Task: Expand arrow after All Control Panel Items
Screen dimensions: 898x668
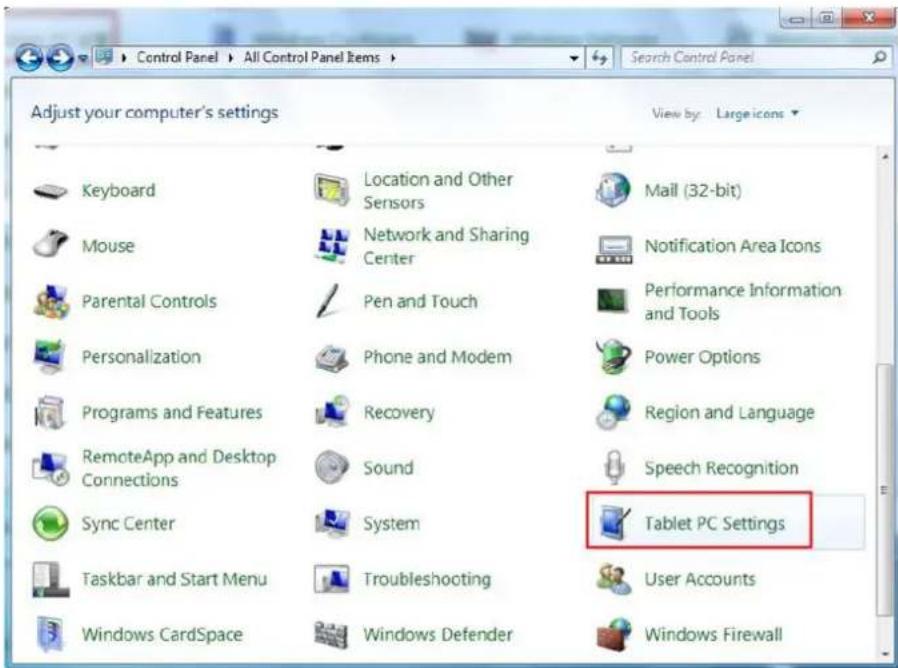Action: click(x=393, y=58)
